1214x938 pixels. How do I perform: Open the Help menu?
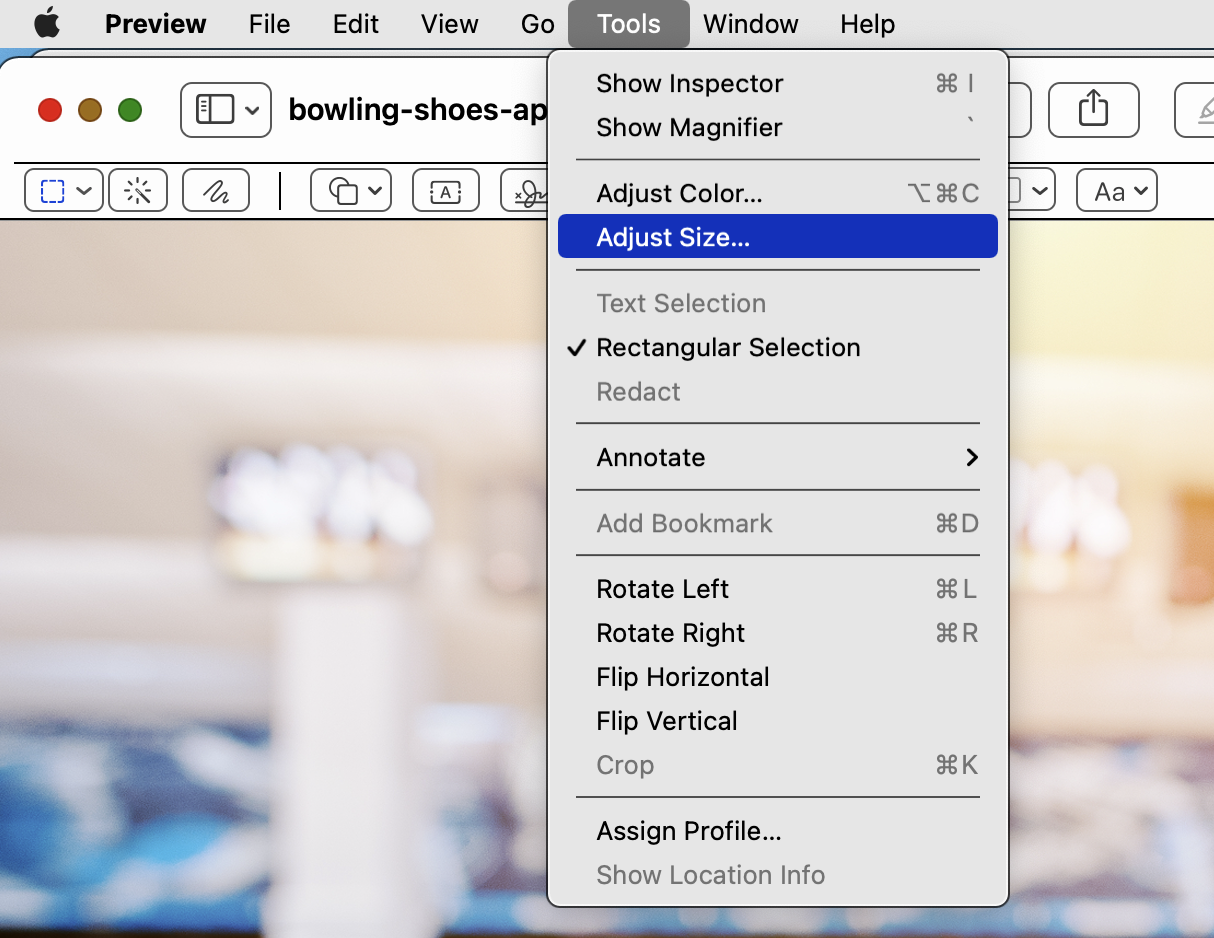(868, 23)
